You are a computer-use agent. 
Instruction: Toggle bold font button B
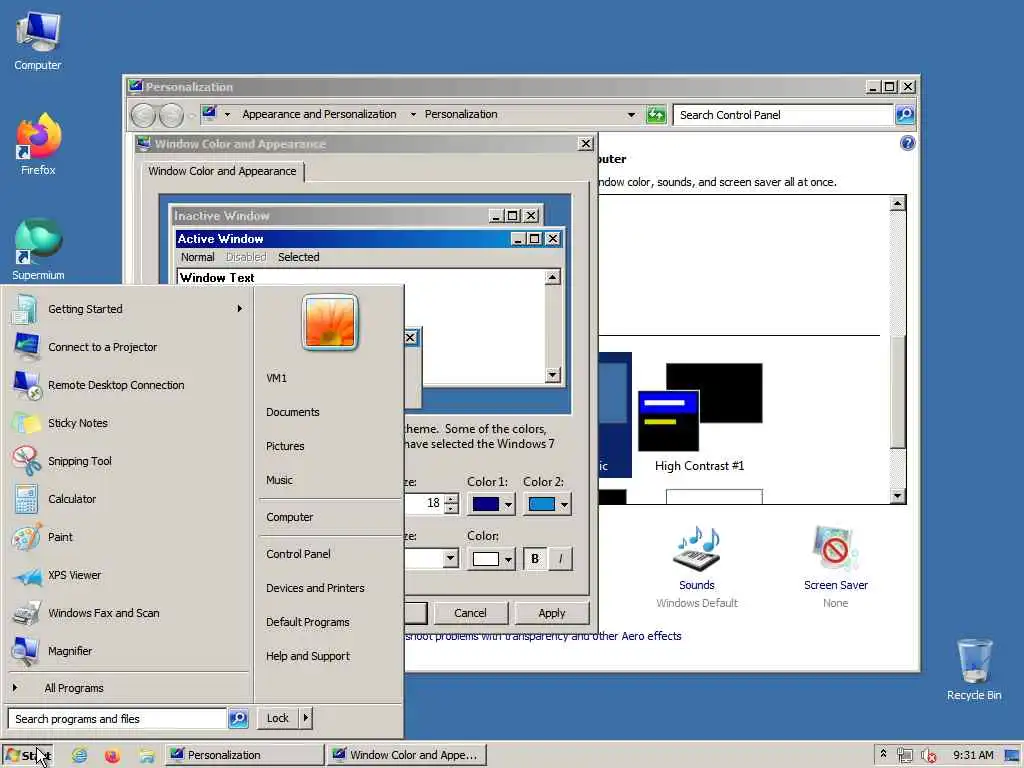[x=535, y=559]
